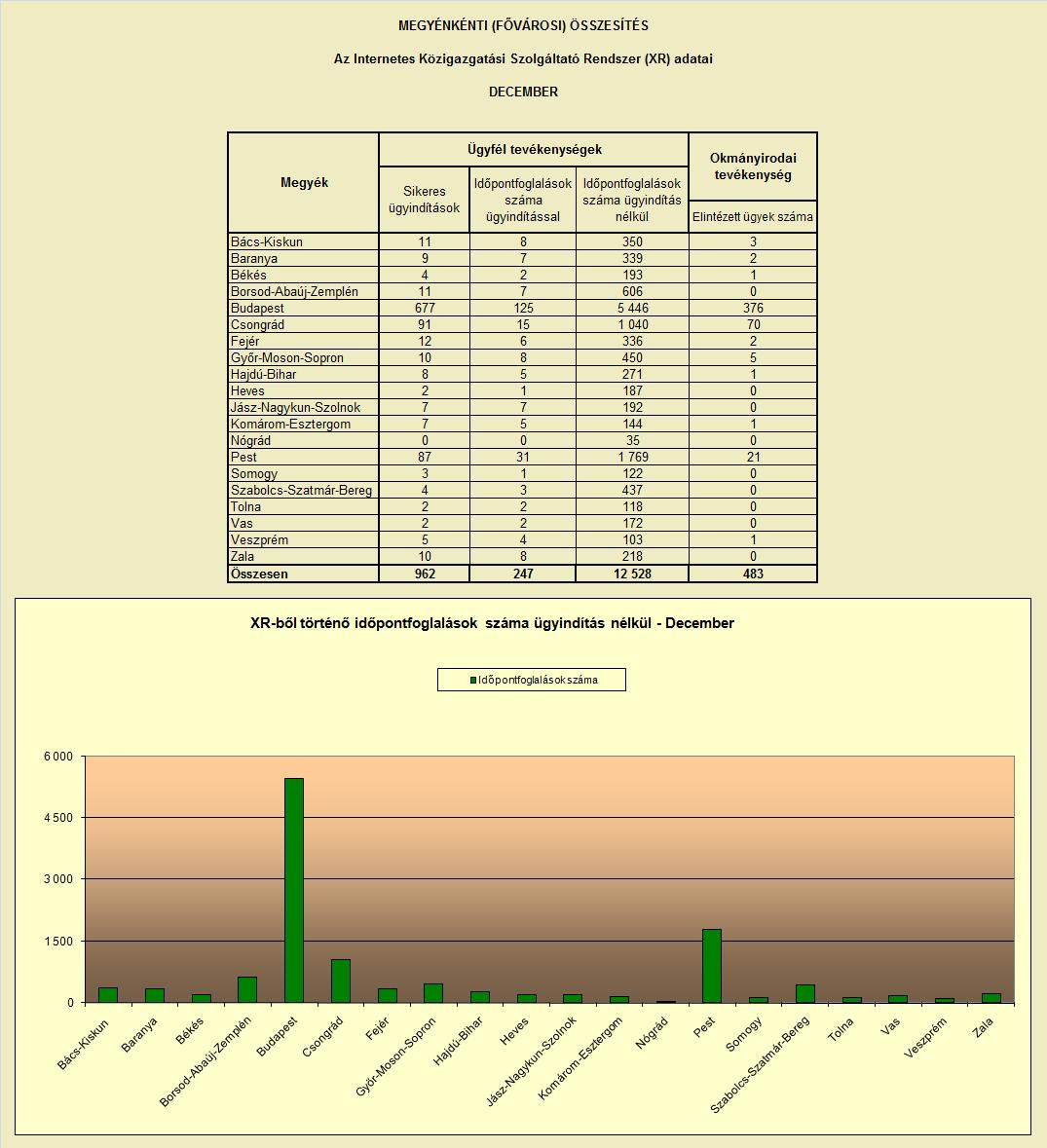Click the 'Heves' x-axis label under the chart
Viewport: 1047px width, 1148px height.
click(x=514, y=1031)
